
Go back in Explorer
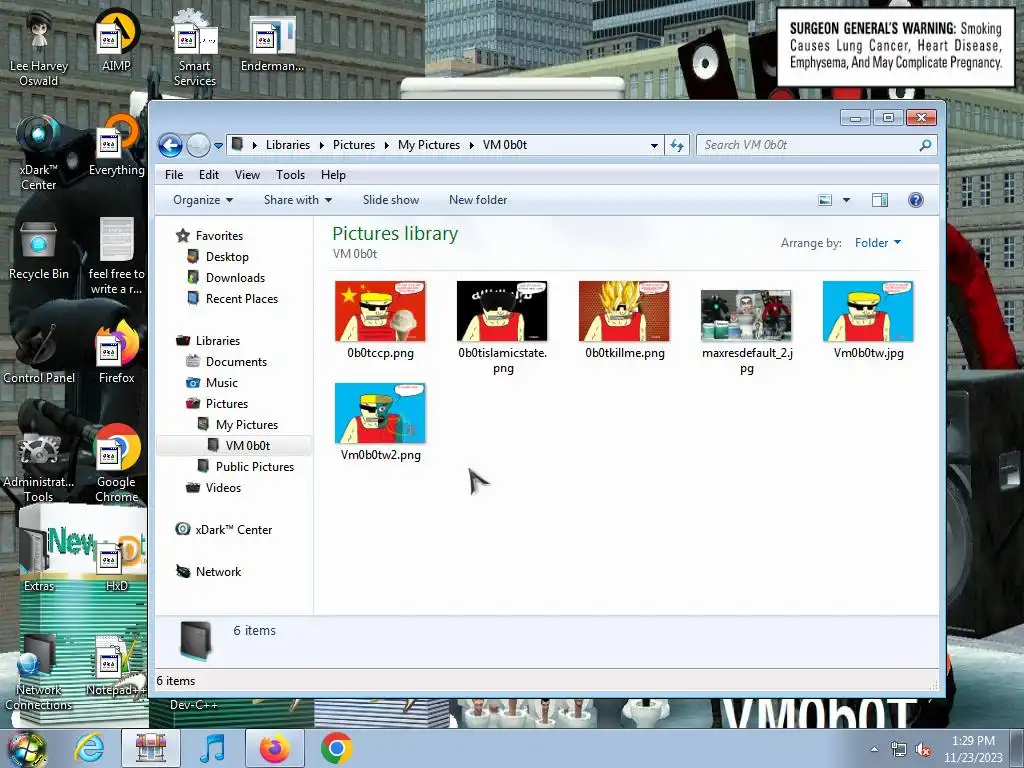coord(170,145)
